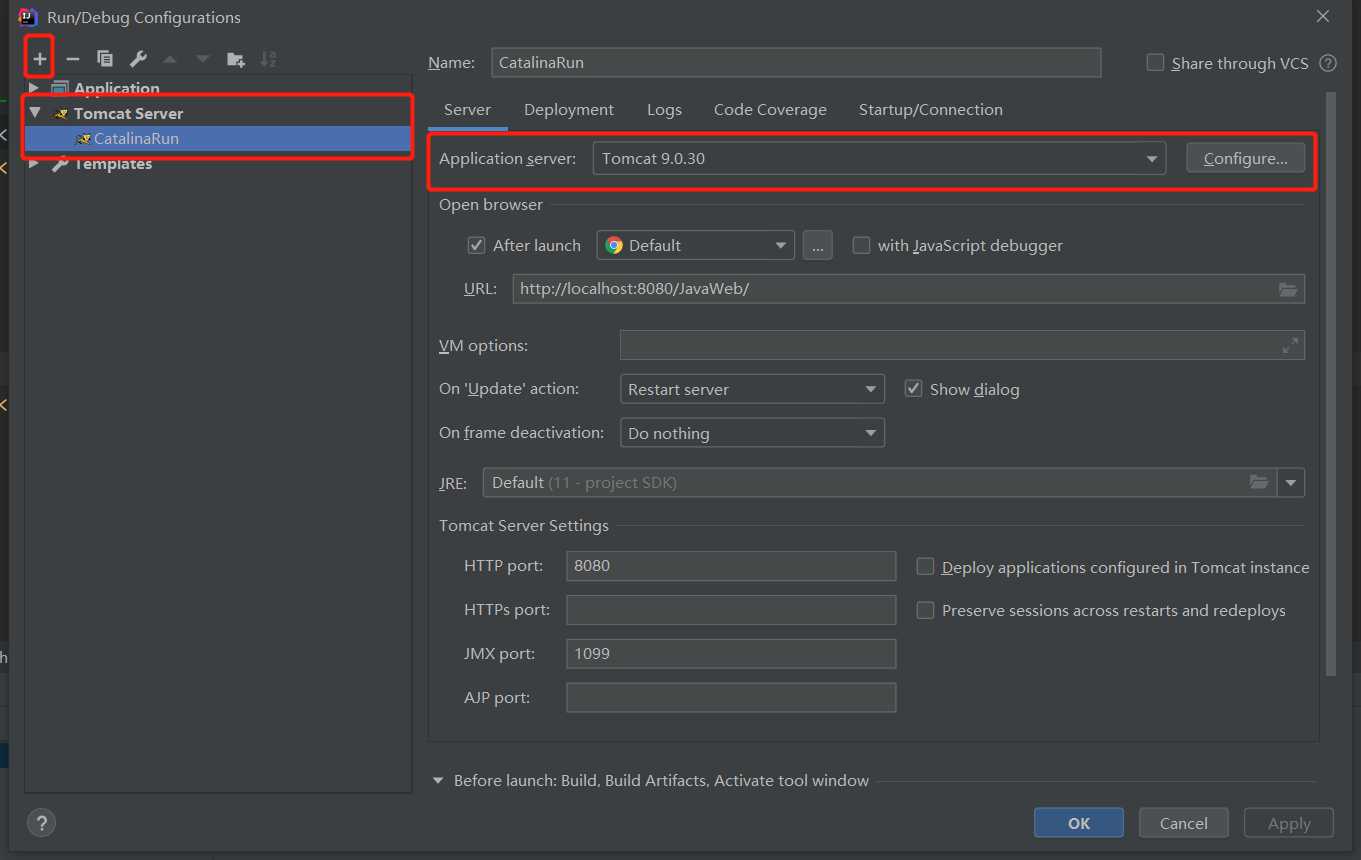Expand the Templates tree node
The height and width of the screenshot is (860, 1361).
(34, 163)
